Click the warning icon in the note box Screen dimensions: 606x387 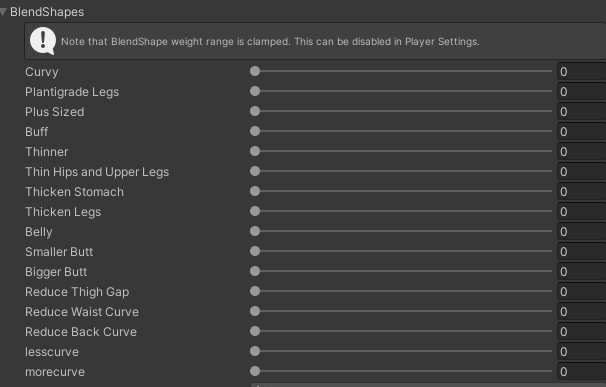click(x=43, y=41)
